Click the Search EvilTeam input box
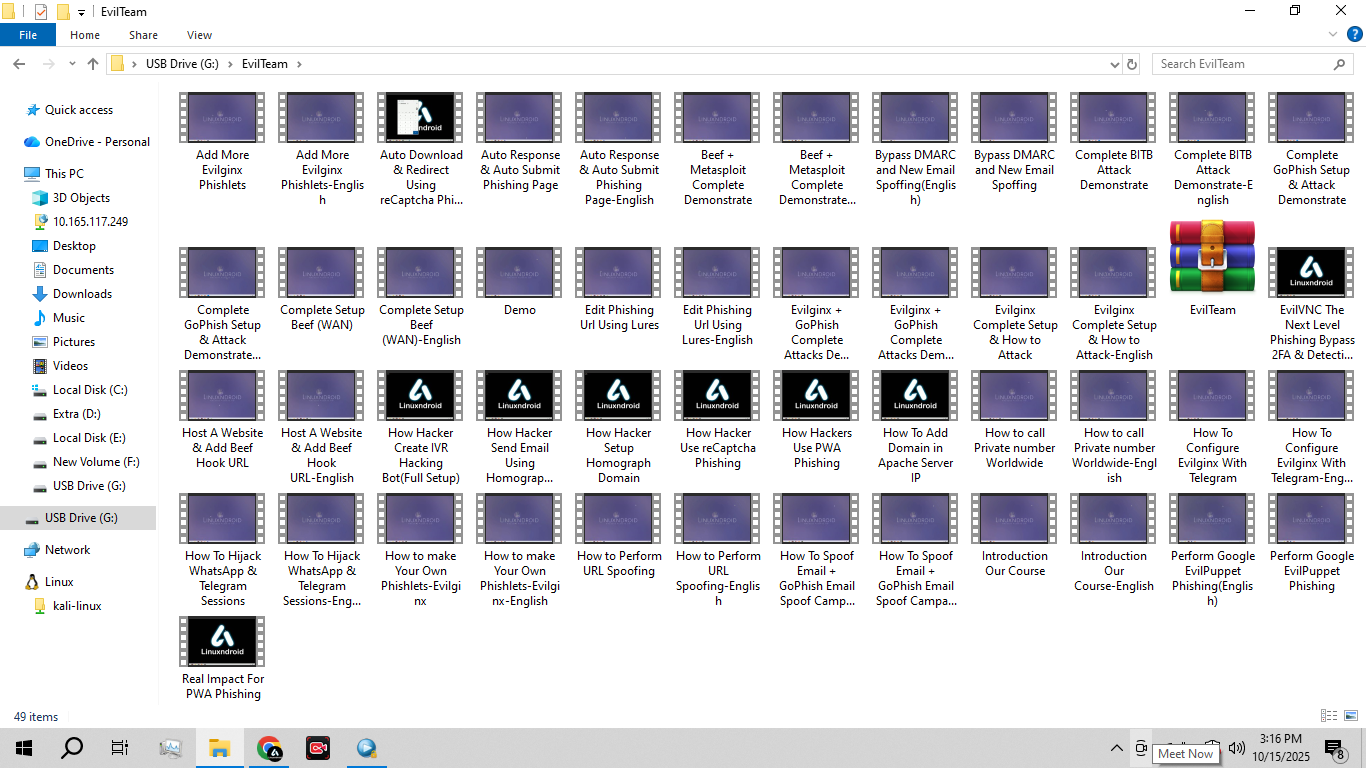Image resolution: width=1366 pixels, height=768 pixels. [1242, 64]
